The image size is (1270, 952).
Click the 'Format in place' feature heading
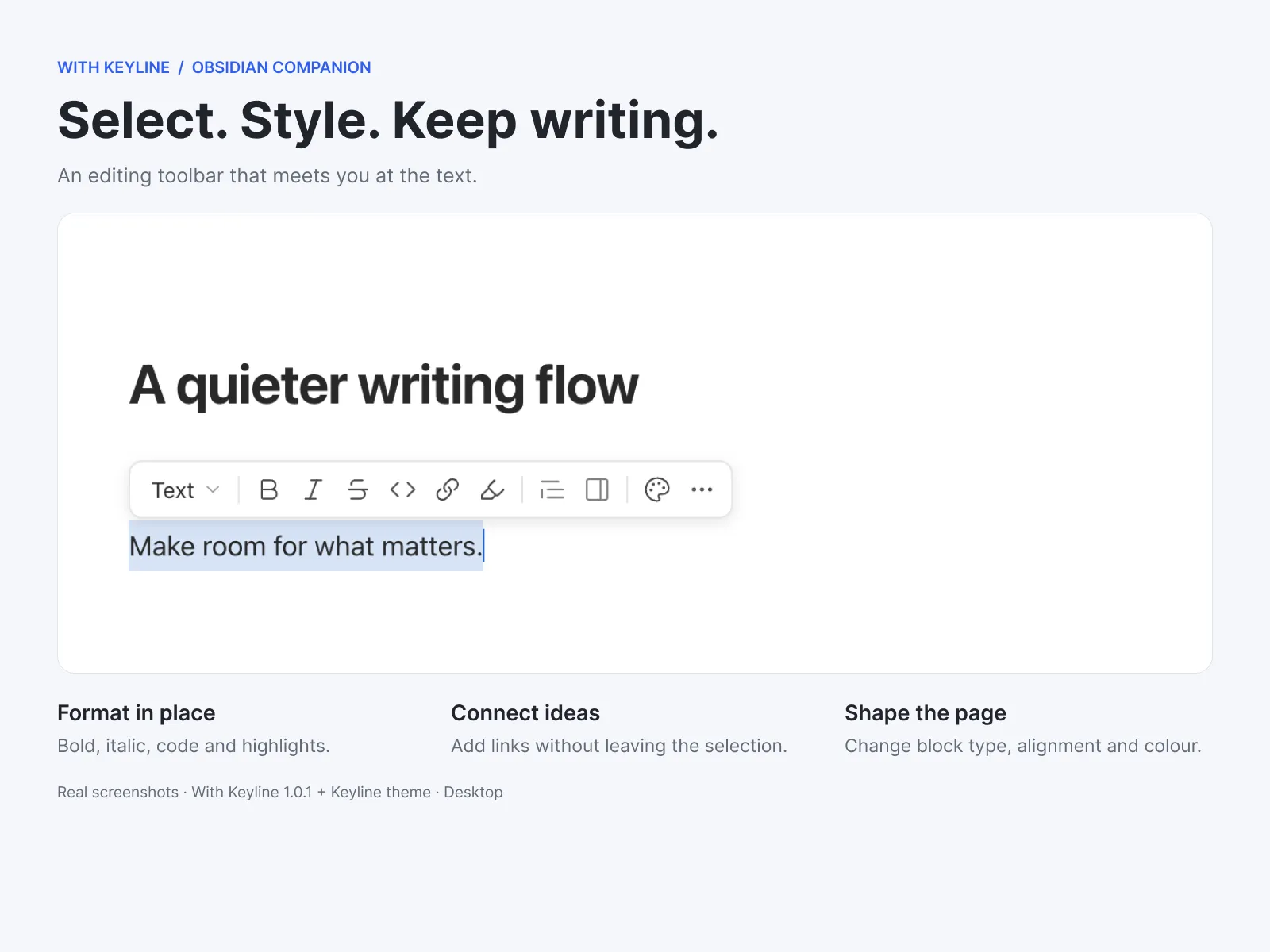(137, 713)
